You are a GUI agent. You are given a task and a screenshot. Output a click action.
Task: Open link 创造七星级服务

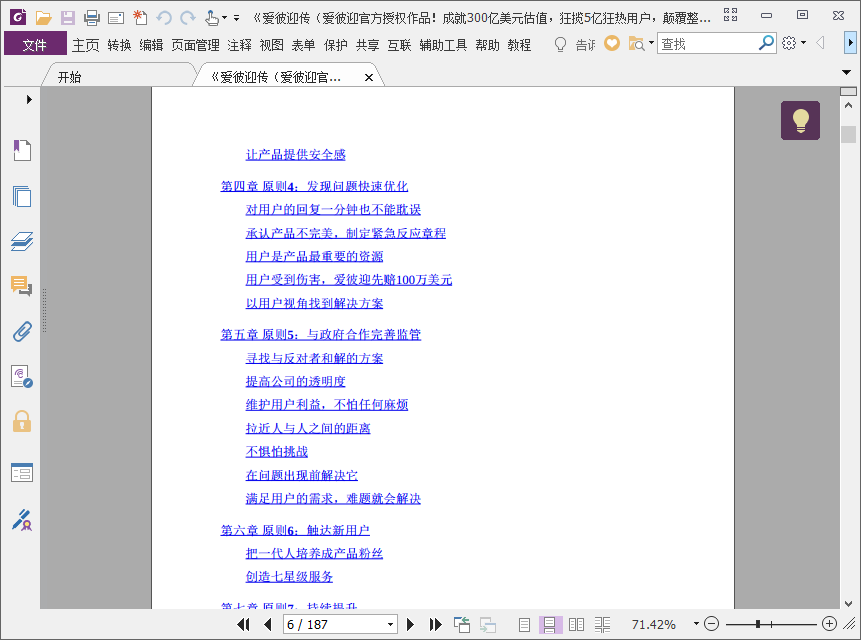(x=289, y=577)
